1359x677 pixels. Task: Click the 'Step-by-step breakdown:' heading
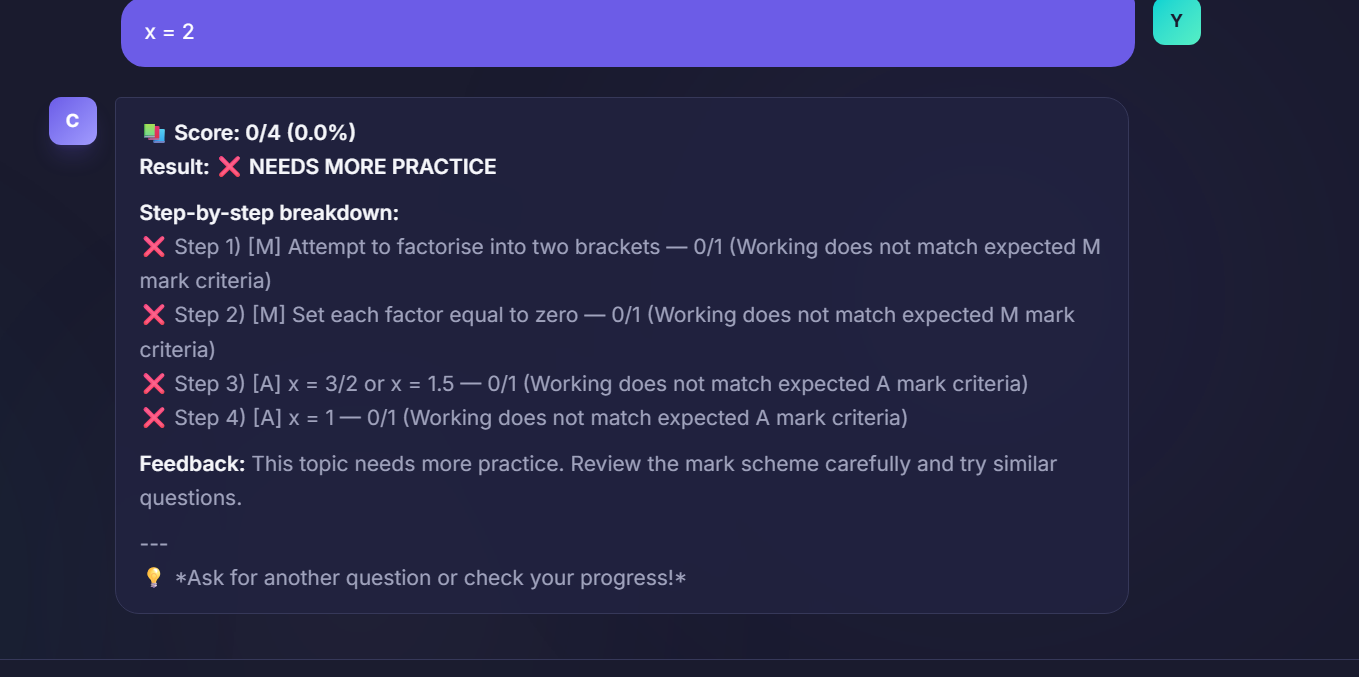pos(269,213)
